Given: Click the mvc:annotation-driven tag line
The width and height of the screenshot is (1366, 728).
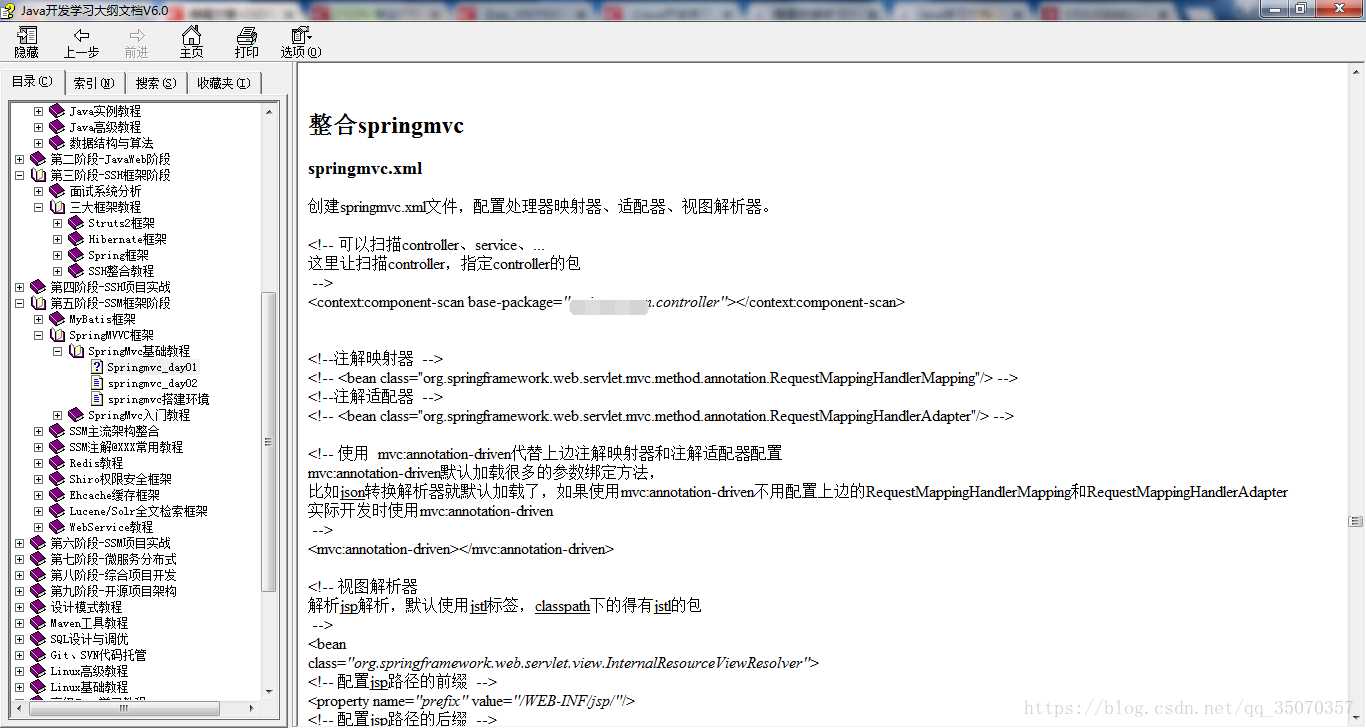Looking at the screenshot, I should (461, 549).
